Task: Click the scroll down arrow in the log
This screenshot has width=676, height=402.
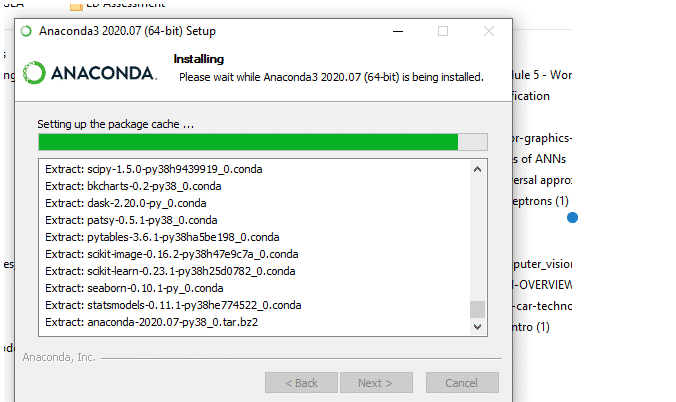Action: pos(477,327)
